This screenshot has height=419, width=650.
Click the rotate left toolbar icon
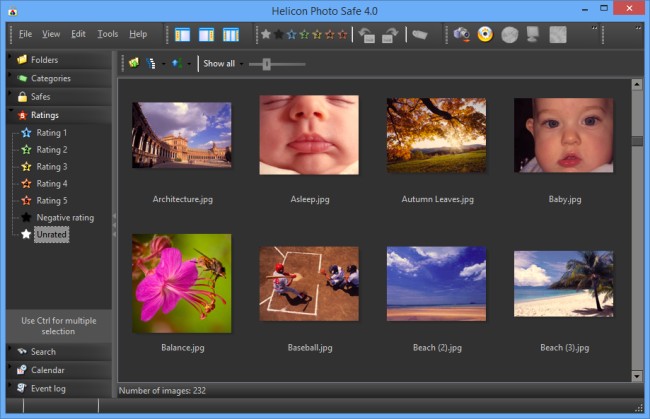point(367,34)
